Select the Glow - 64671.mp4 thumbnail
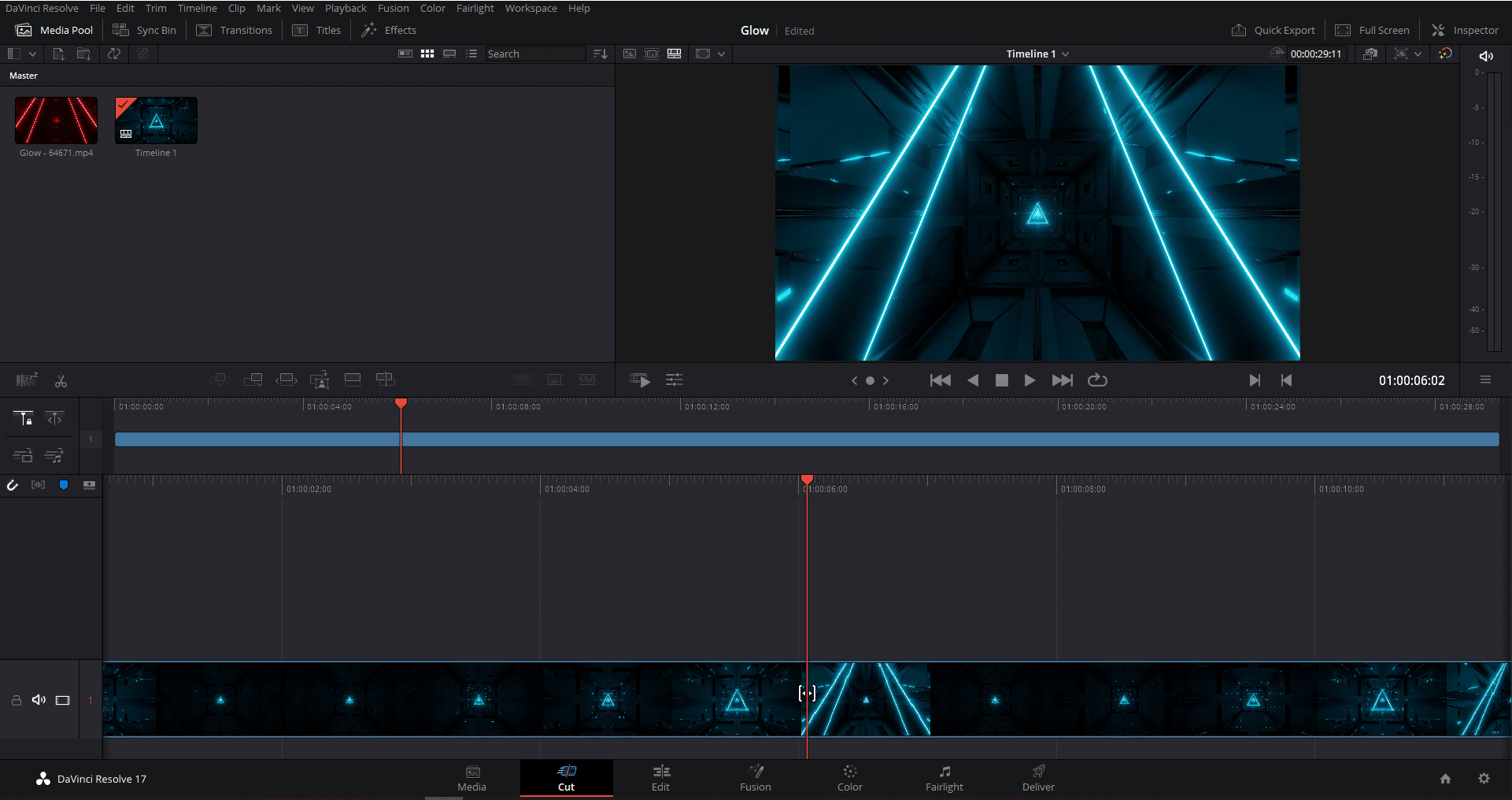This screenshot has width=1512, height=800. pos(56,120)
